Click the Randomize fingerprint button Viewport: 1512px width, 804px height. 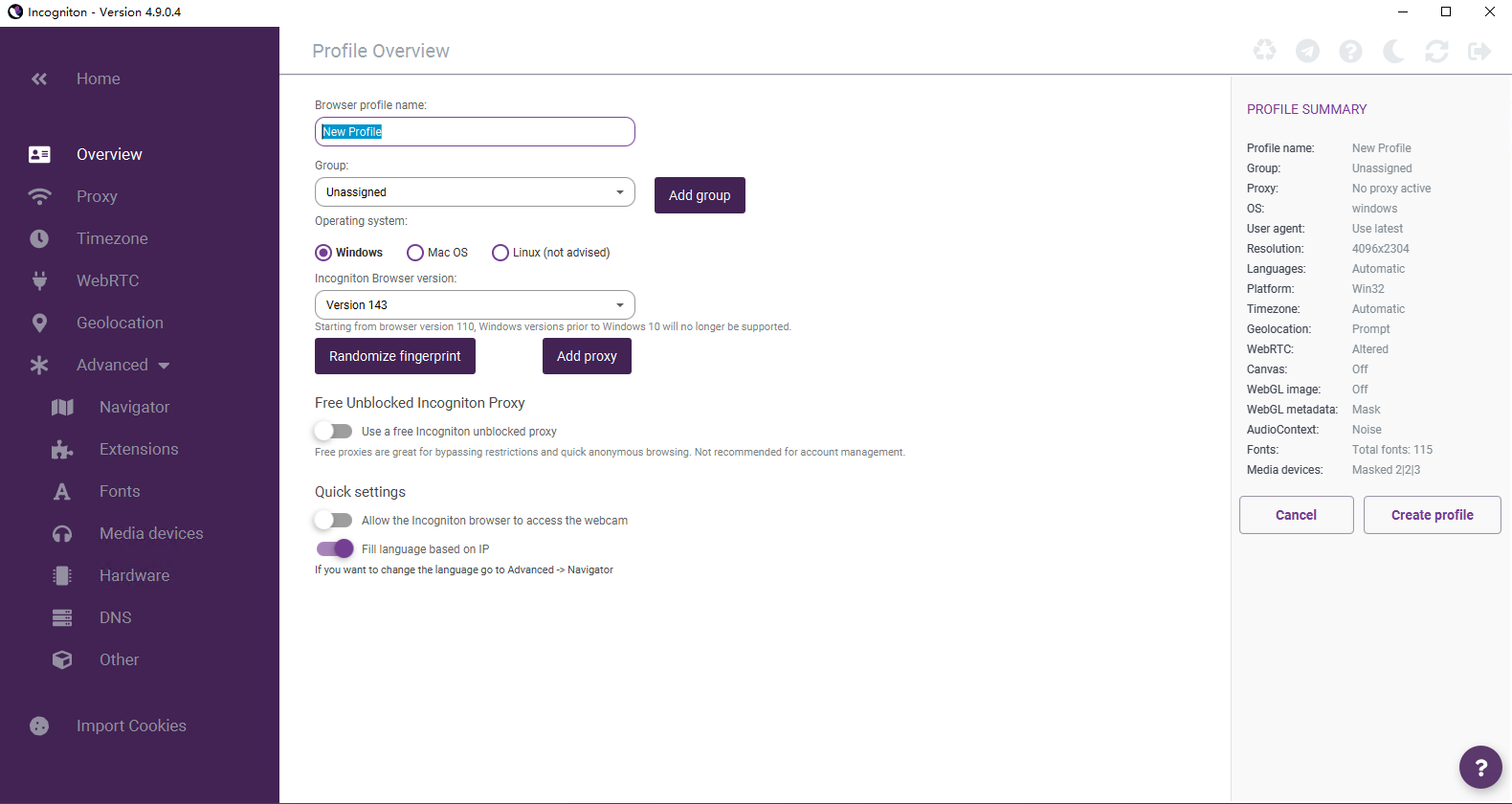click(x=395, y=356)
